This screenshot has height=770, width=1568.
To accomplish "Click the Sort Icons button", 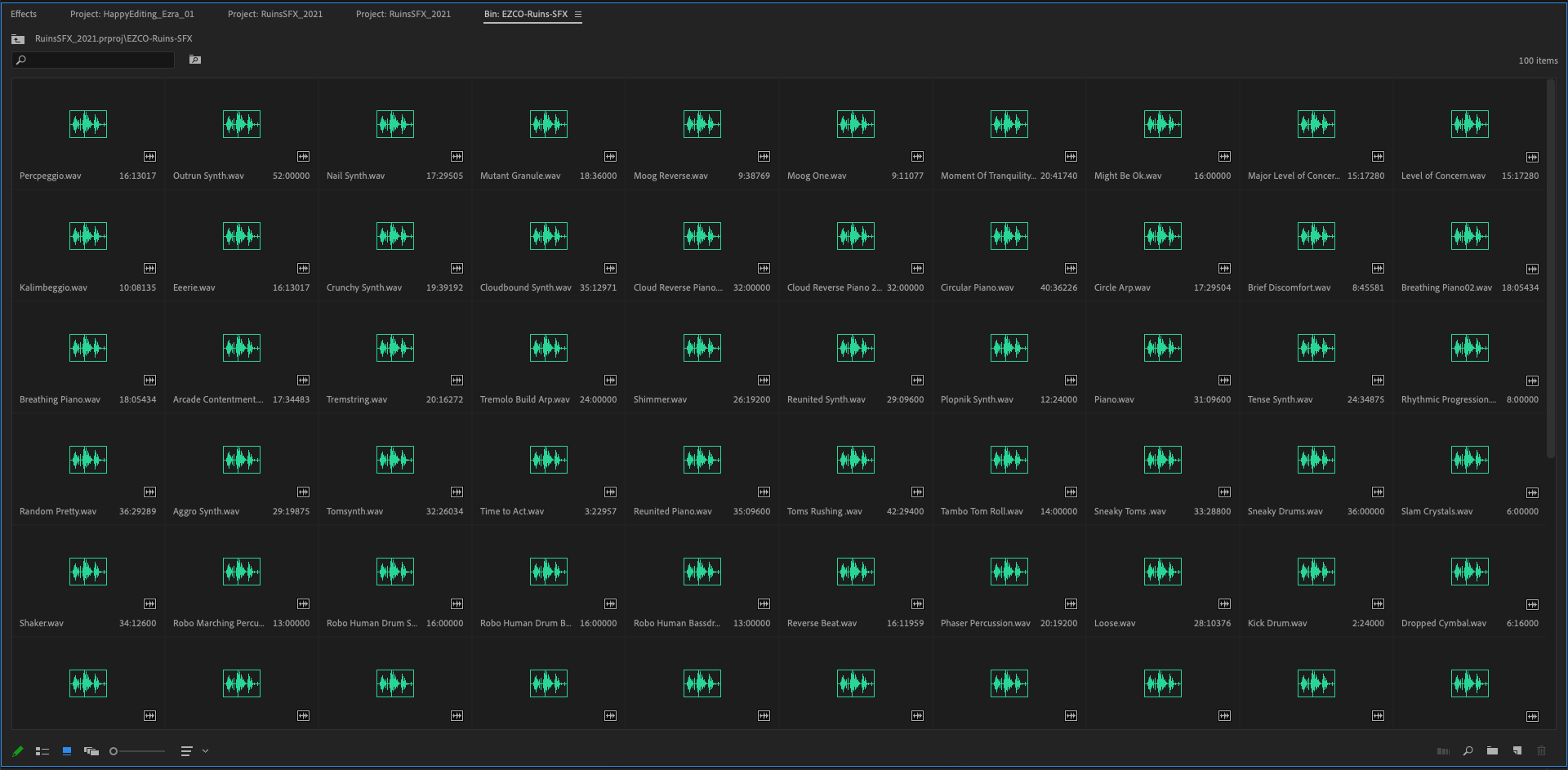I will [186, 751].
